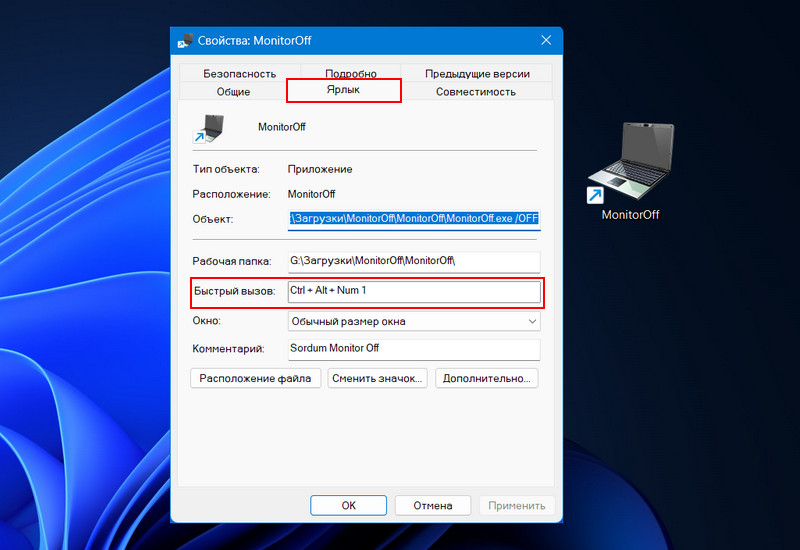The image size is (800, 550).
Task: Click the Расположение label
Action: click(231, 194)
